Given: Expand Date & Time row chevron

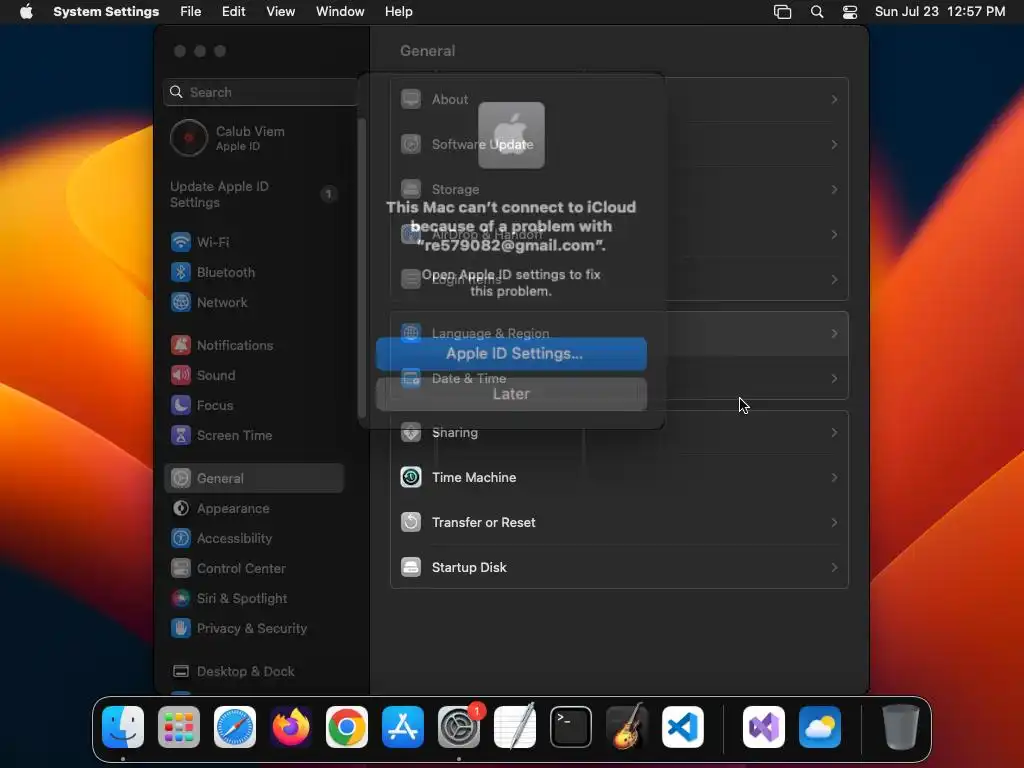Looking at the screenshot, I should [834, 379].
